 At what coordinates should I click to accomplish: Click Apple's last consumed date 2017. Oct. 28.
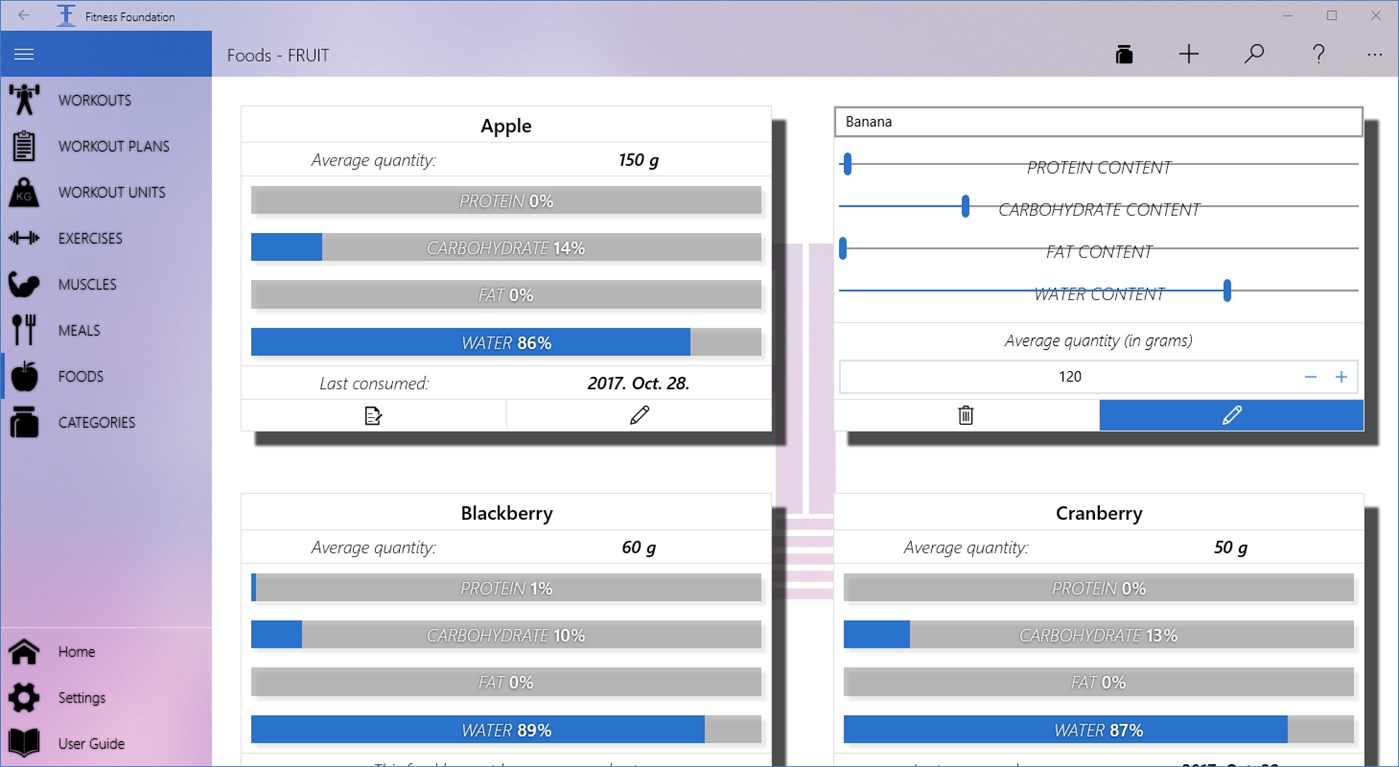click(x=638, y=383)
